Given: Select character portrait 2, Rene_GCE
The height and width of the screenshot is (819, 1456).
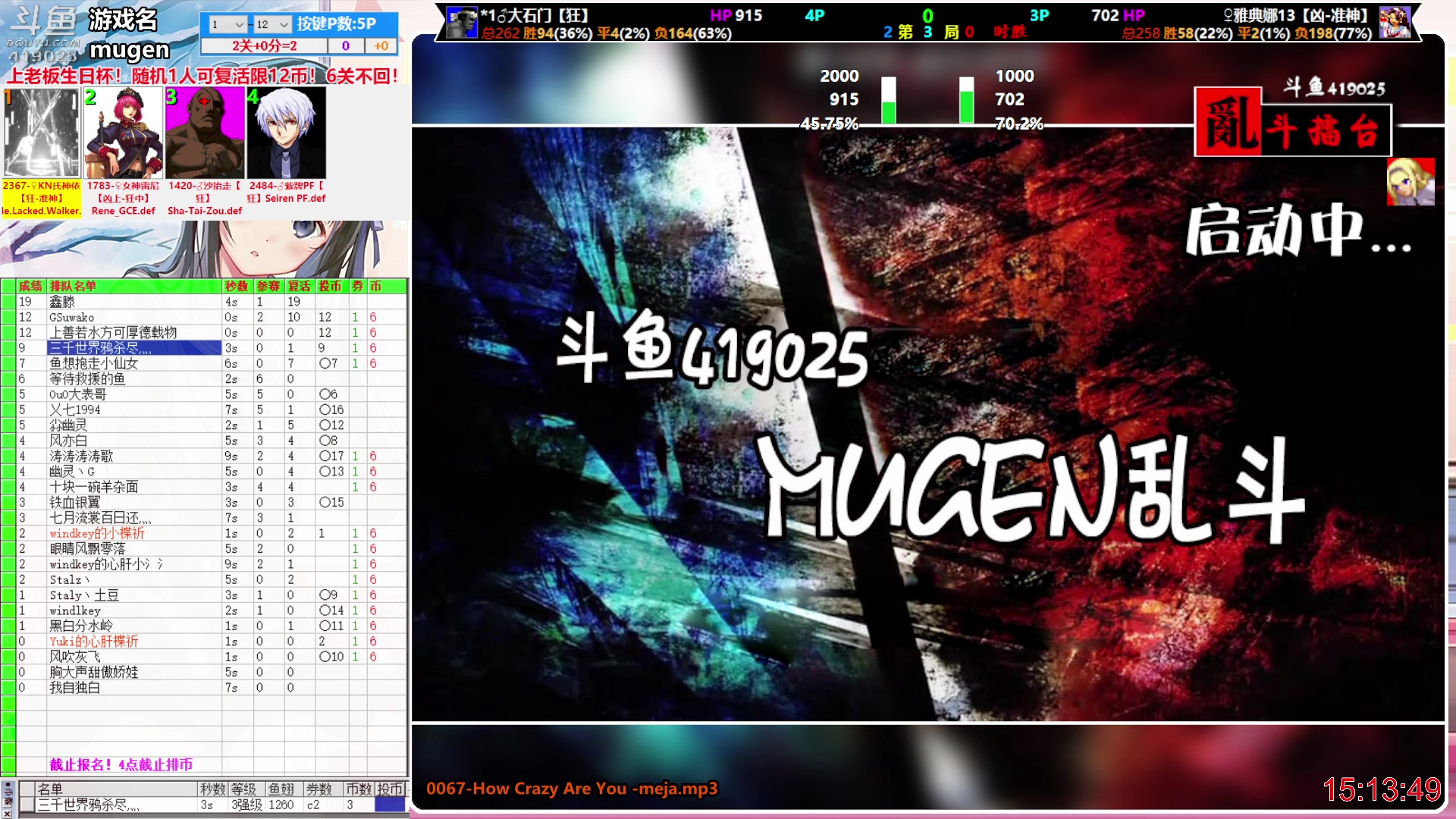Looking at the screenshot, I should tap(123, 133).
